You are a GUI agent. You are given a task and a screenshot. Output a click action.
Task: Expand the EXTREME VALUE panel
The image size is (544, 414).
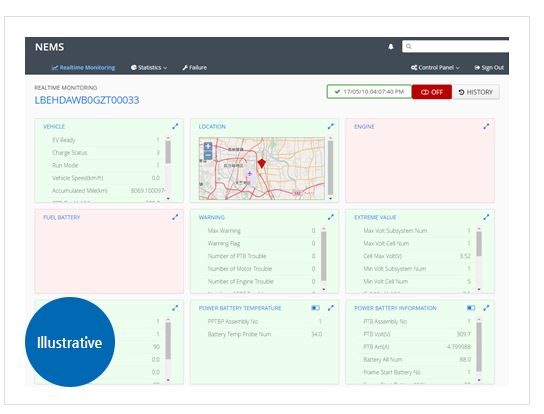click(486, 217)
